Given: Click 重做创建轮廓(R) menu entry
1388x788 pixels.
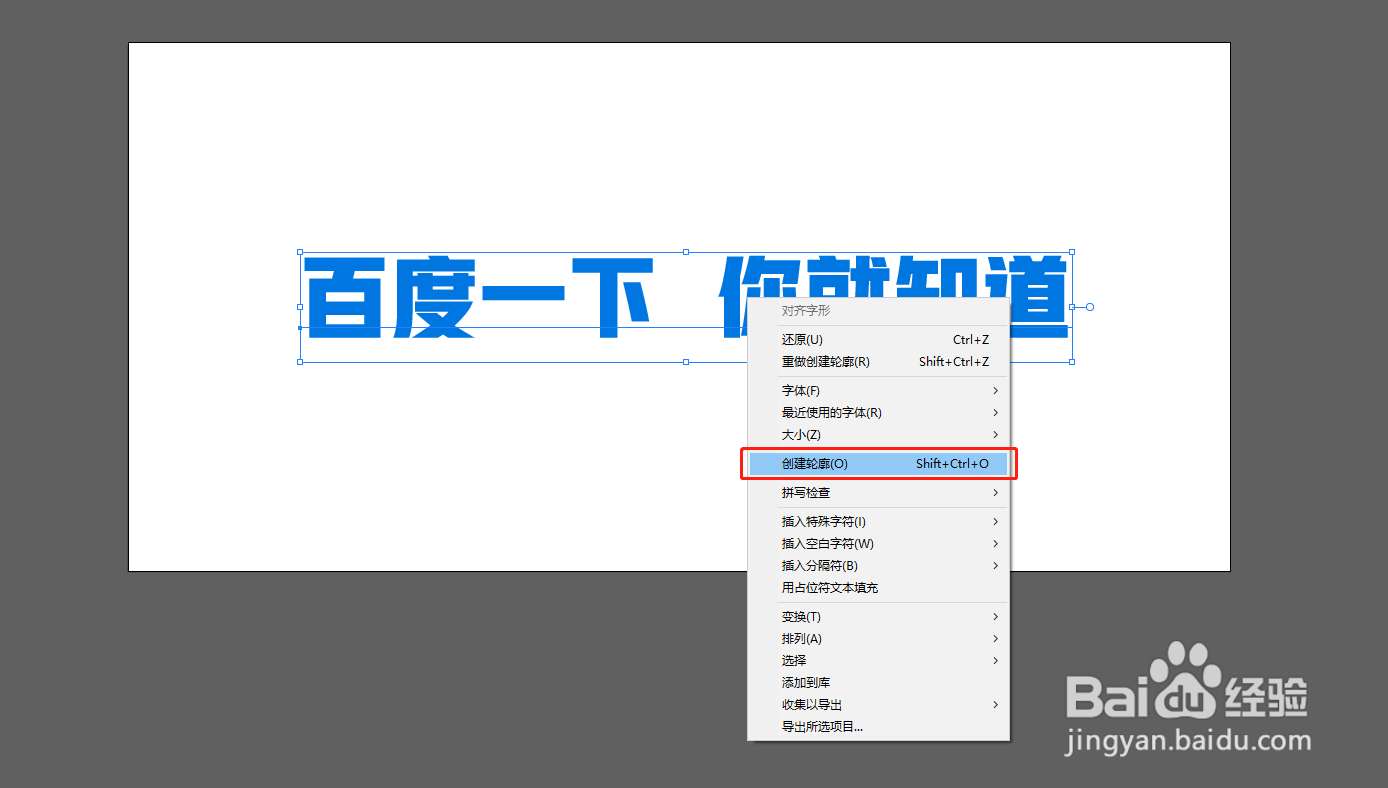Looking at the screenshot, I should (879, 362).
